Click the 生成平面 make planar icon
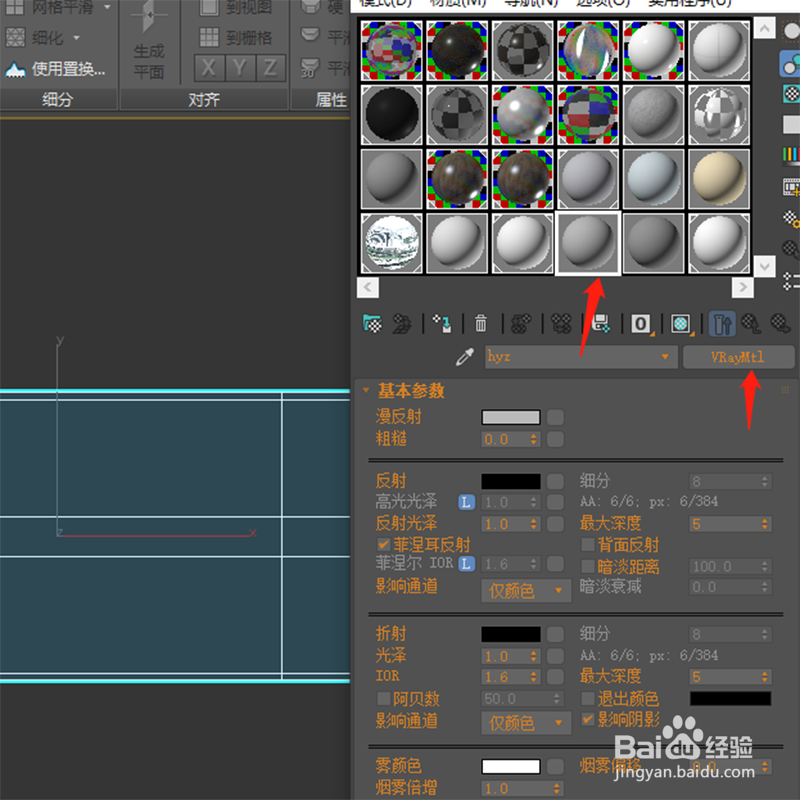This screenshot has height=800, width=800. 149,16
